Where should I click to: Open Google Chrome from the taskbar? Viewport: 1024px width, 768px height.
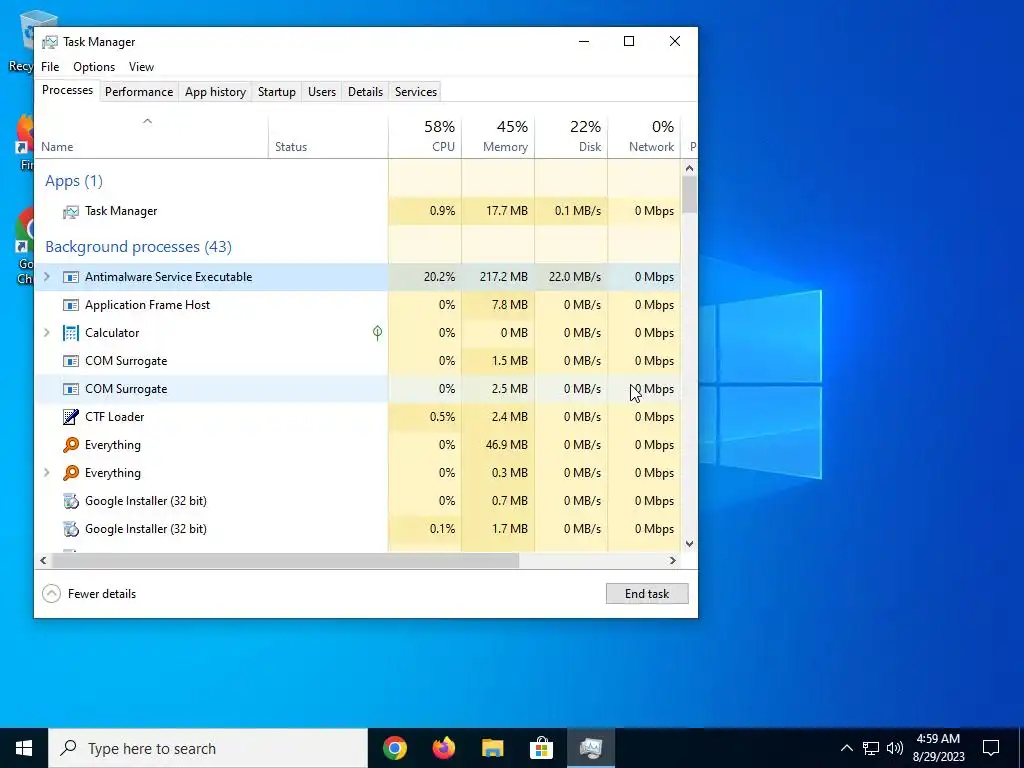coord(395,748)
